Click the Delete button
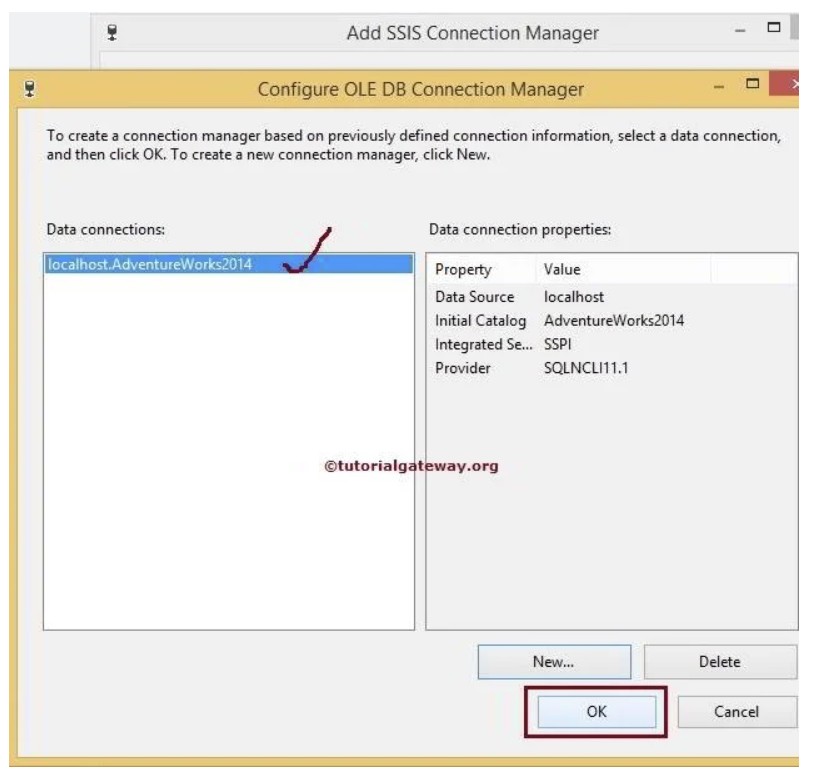 coord(720,662)
